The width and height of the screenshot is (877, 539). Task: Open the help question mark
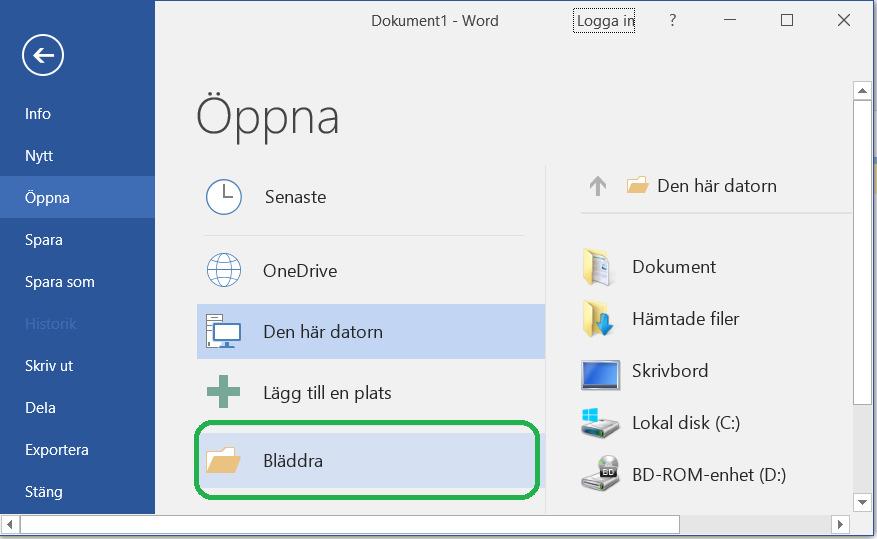tap(672, 21)
